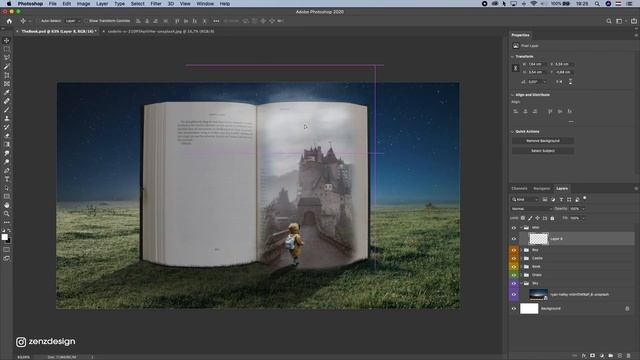Screen dimensions: 640x360
Task: Click the Create new adjustment layer icon
Action: click(602, 356)
